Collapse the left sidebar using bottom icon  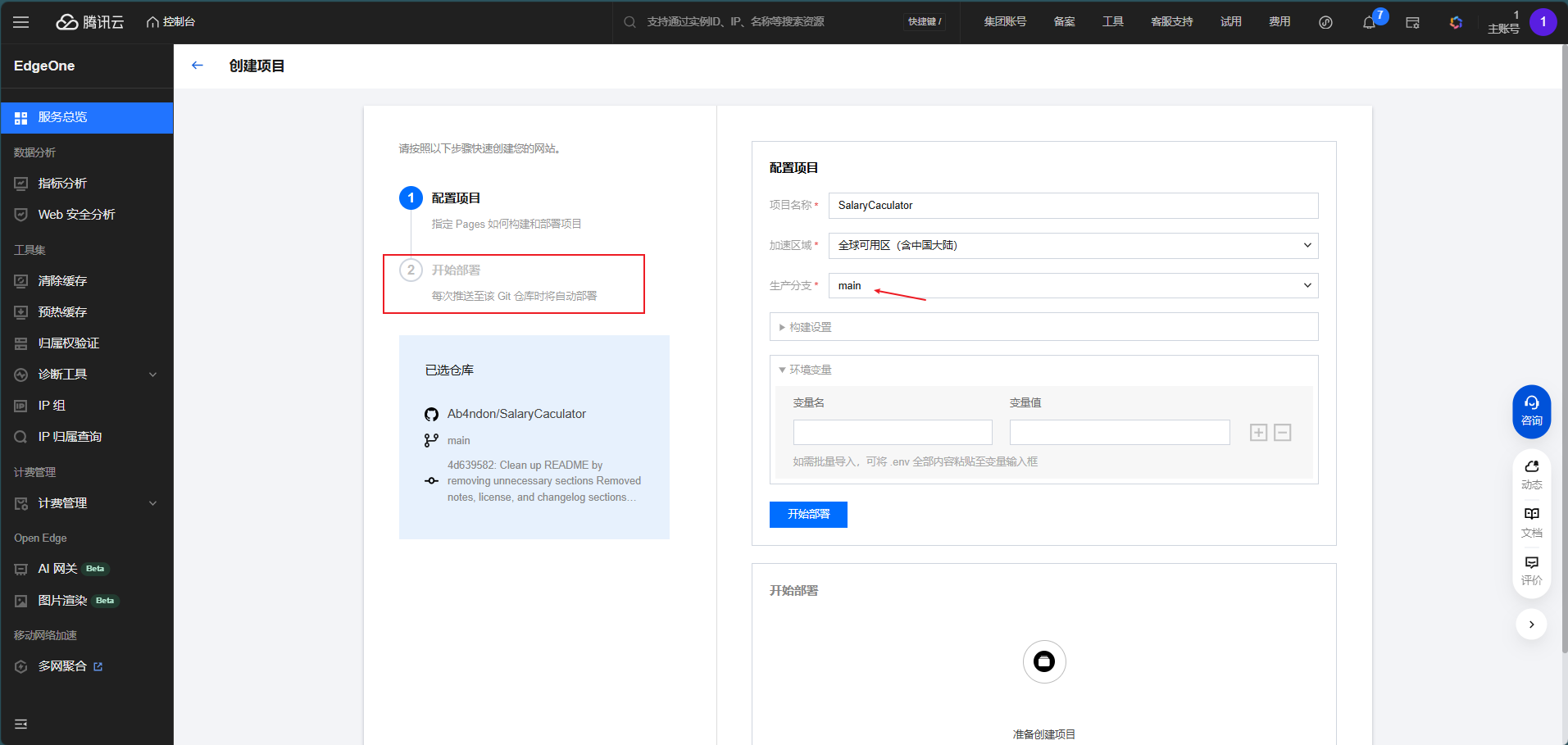click(x=21, y=724)
